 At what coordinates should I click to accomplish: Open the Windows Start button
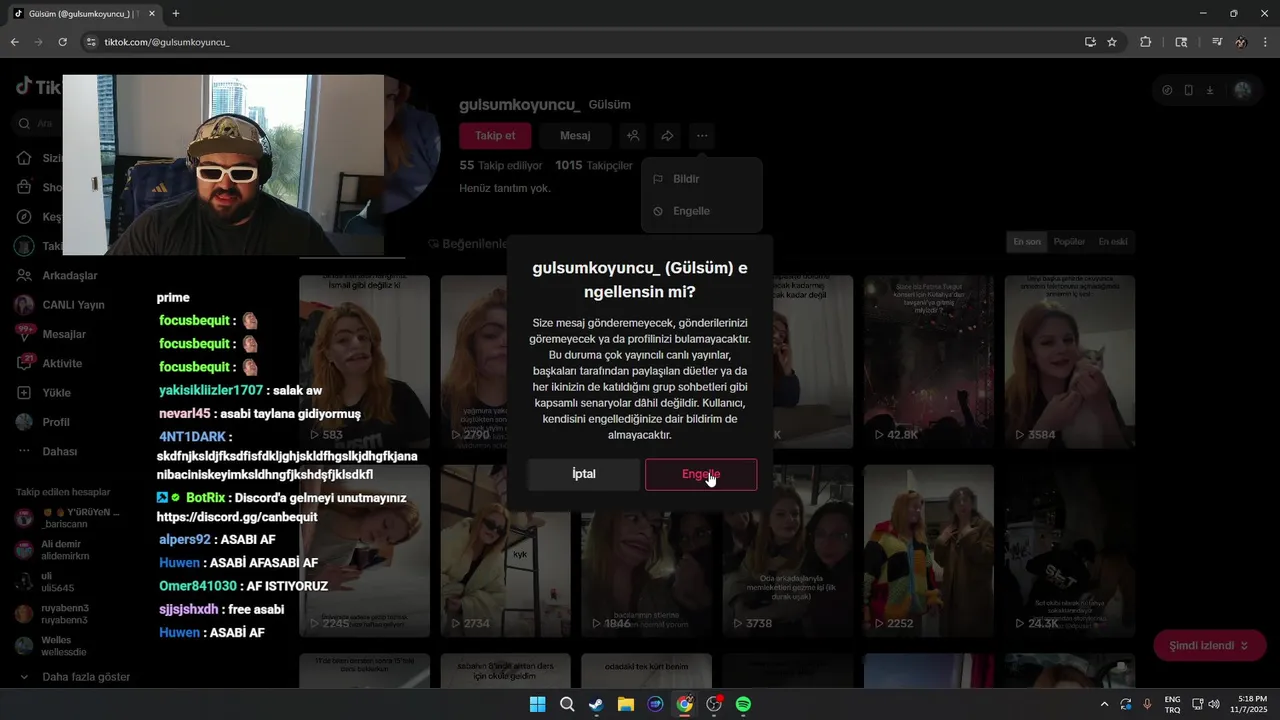point(537,704)
